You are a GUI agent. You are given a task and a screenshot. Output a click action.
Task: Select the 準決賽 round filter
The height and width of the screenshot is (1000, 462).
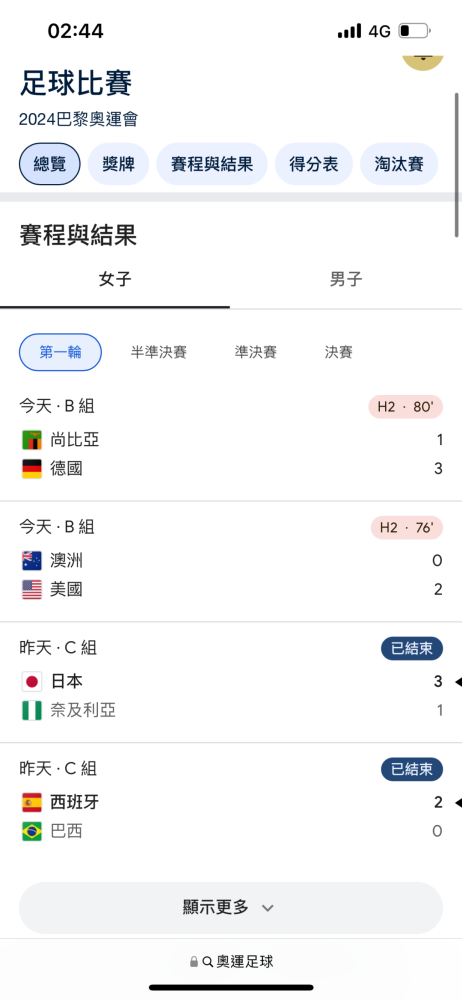[x=256, y=352]
